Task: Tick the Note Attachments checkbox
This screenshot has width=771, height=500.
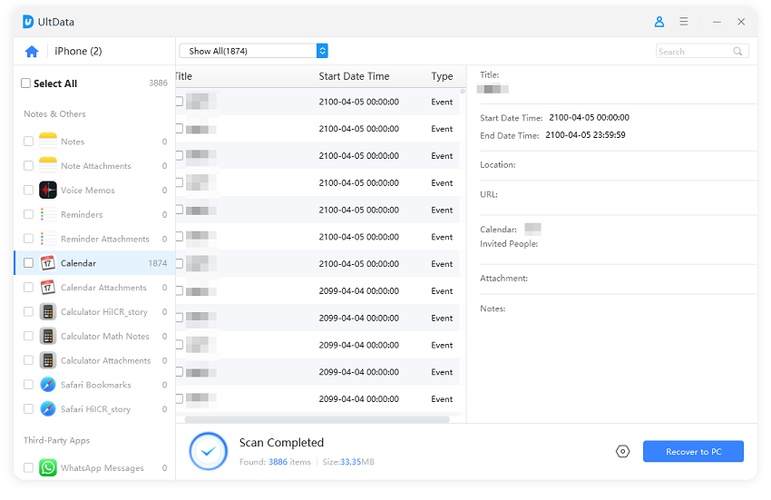Action: click(29, 166)
